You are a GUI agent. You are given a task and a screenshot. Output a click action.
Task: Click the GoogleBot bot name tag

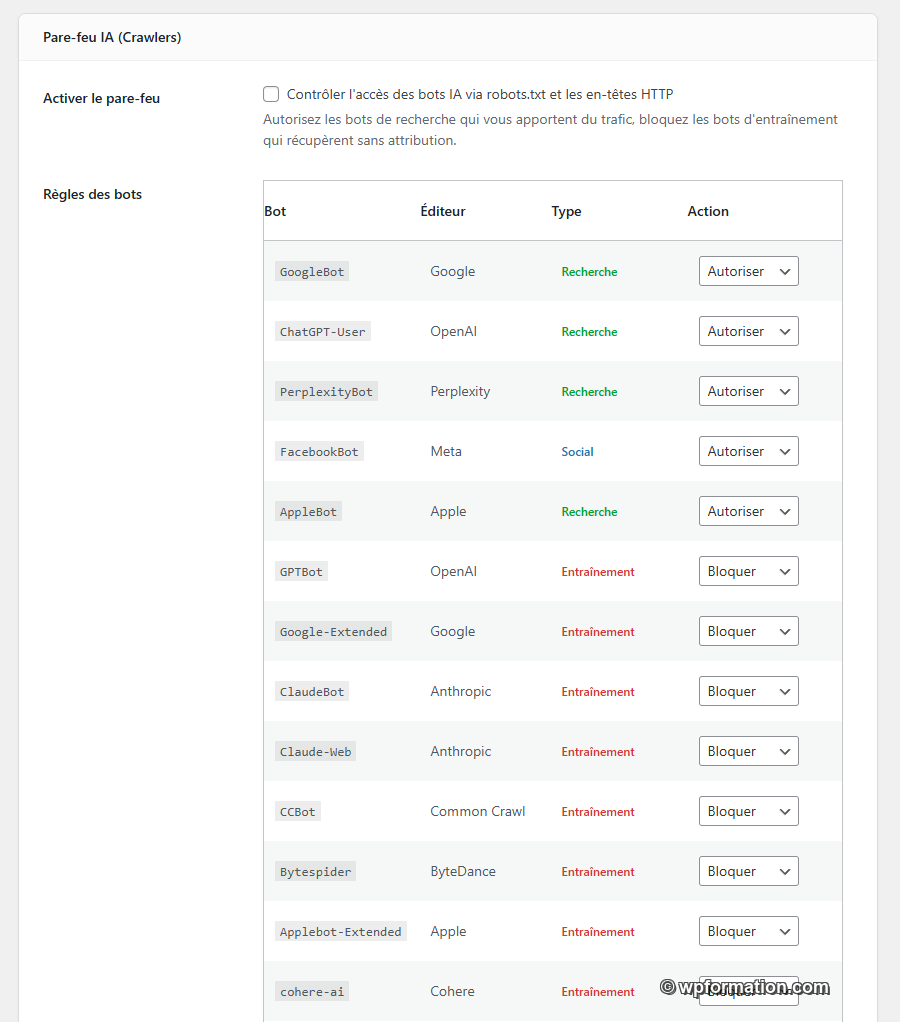tap(312, 272)
